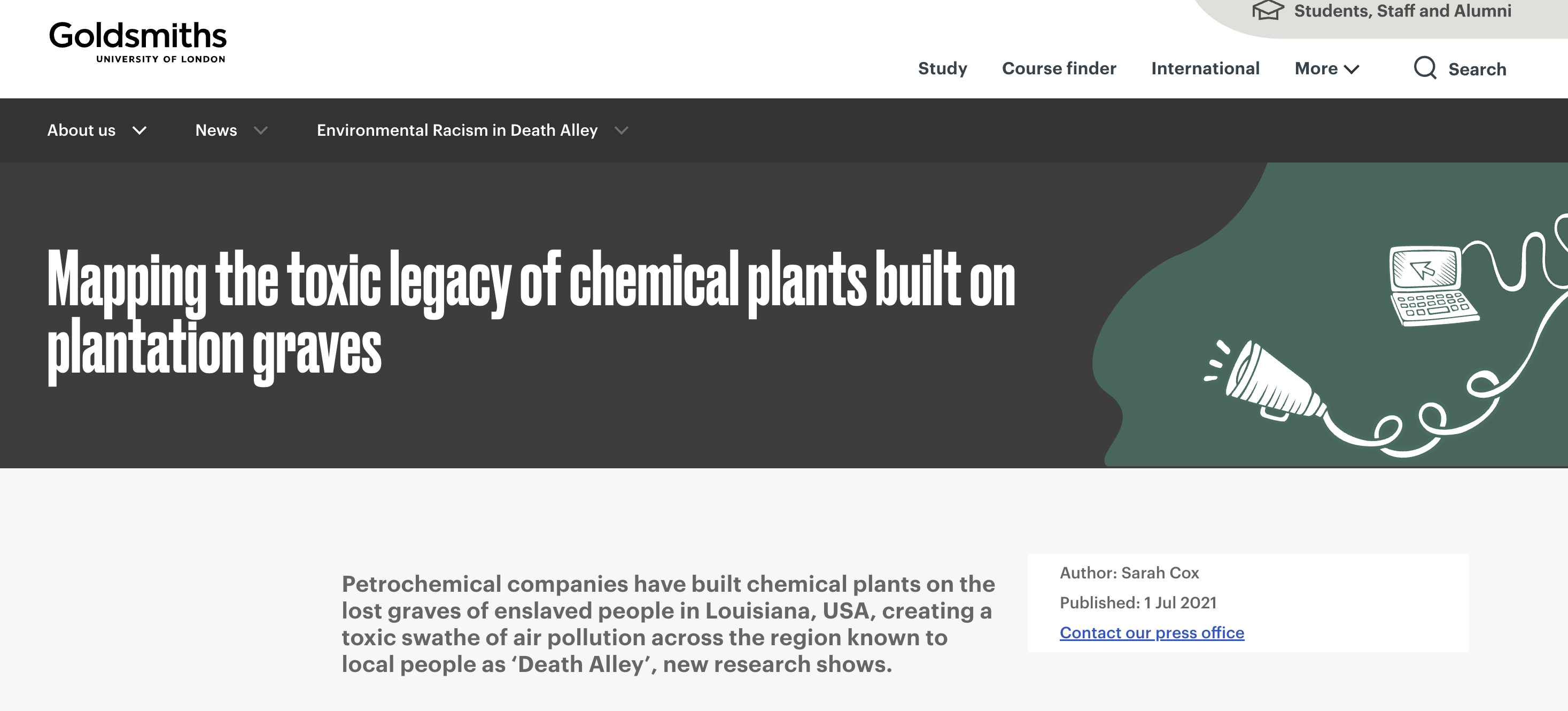This screenshot has width=1568, height=711.
Task: Expand the News breadcrumb chevron
Action: tap(260, 130)
